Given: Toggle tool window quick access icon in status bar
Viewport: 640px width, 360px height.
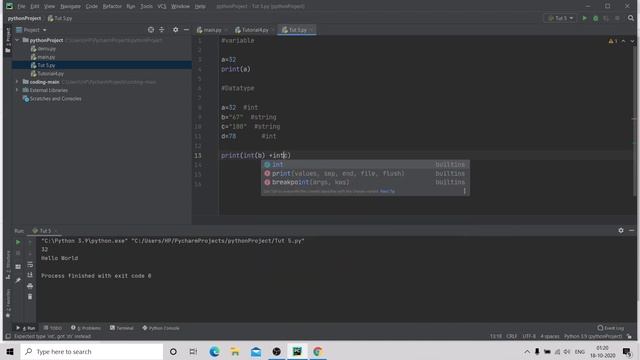Looking at the screenshot, I should pyautogui.click(x=8, y=336).
